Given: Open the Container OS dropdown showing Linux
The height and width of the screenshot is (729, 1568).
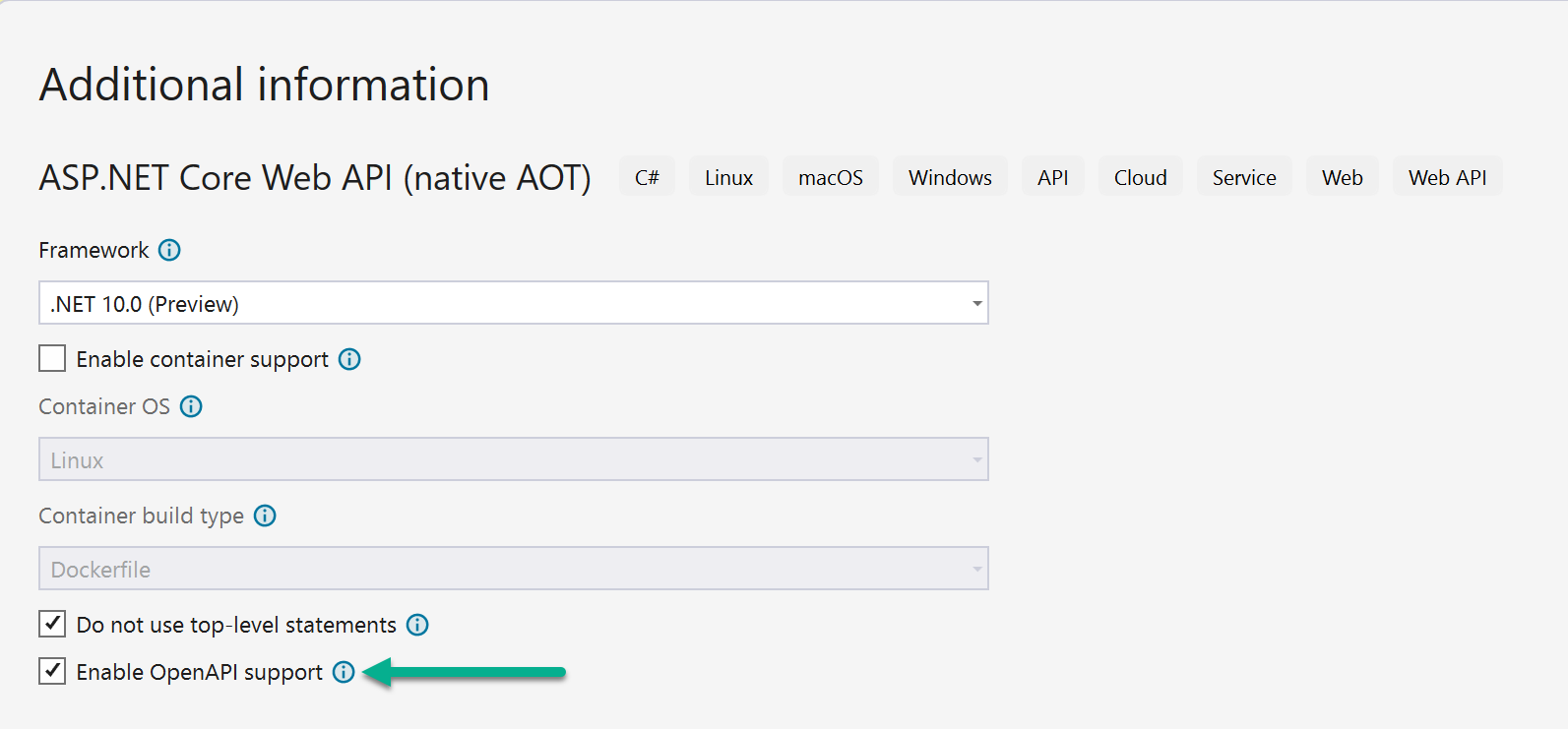Looking at the screenshot, I should pyautogui.click(x=514, y=459).
